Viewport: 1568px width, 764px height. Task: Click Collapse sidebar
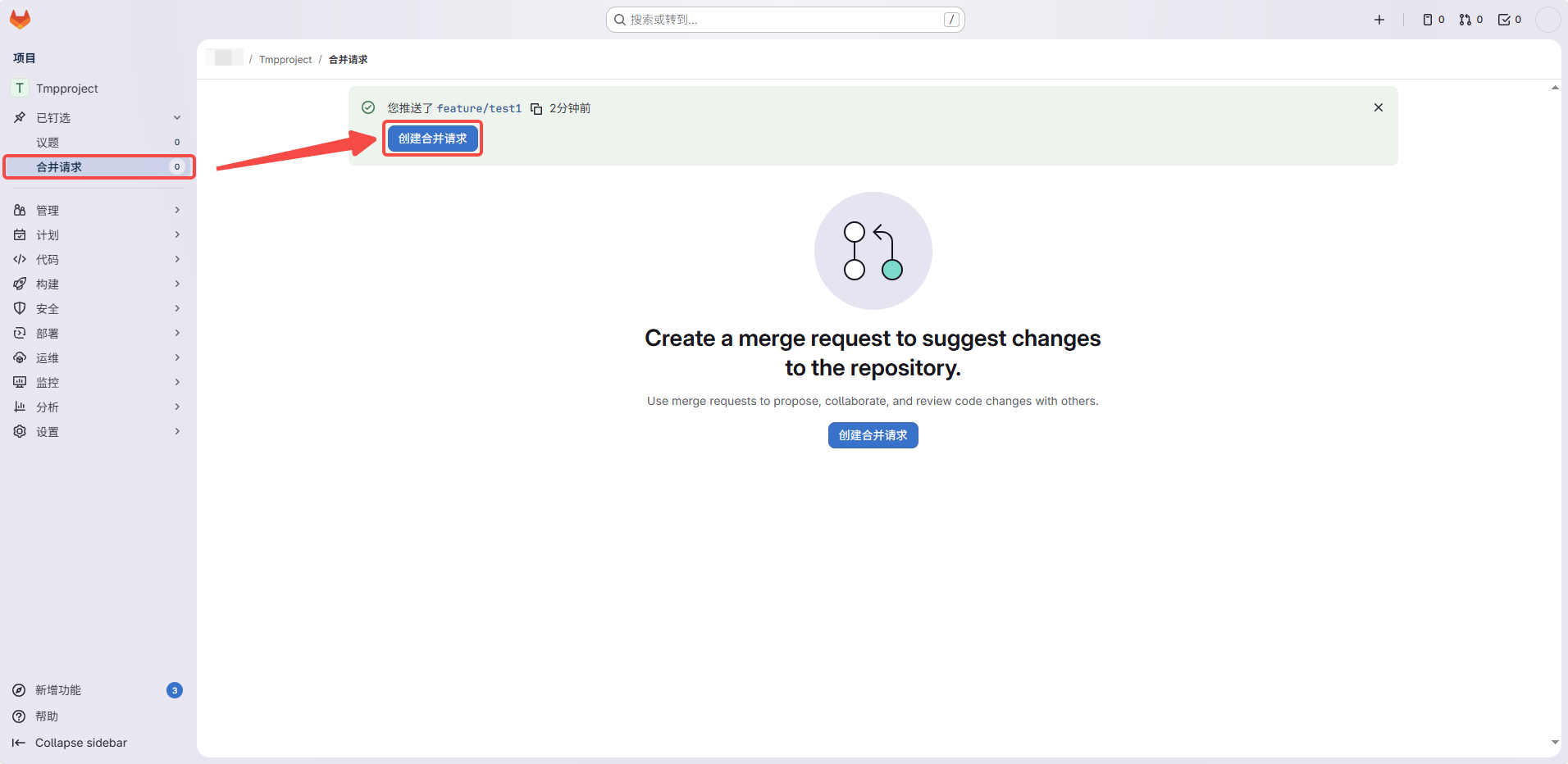click(x=80, y=743)
